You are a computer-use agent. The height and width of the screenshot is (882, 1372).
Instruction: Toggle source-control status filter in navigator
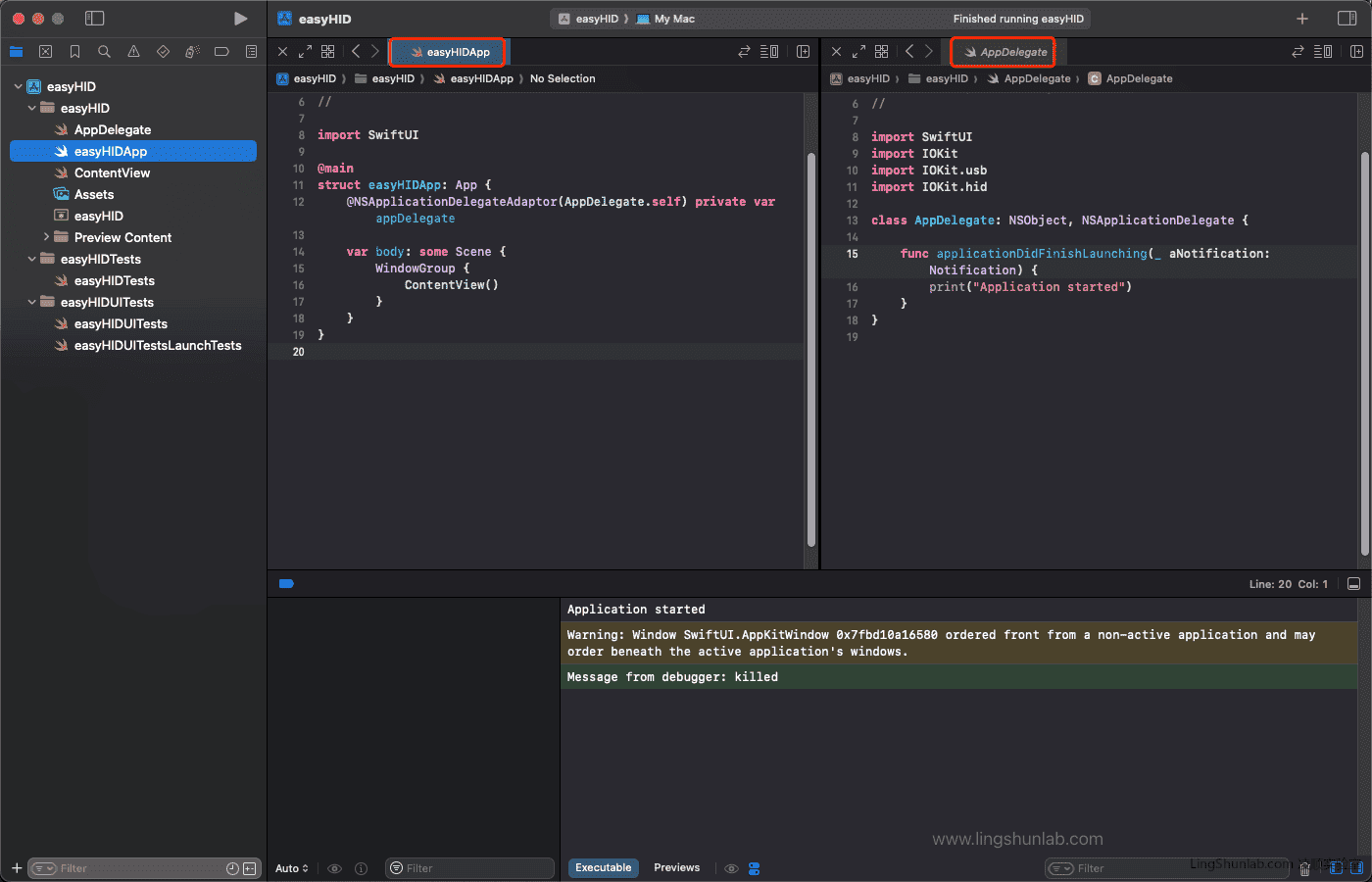[x=250, y=868]
